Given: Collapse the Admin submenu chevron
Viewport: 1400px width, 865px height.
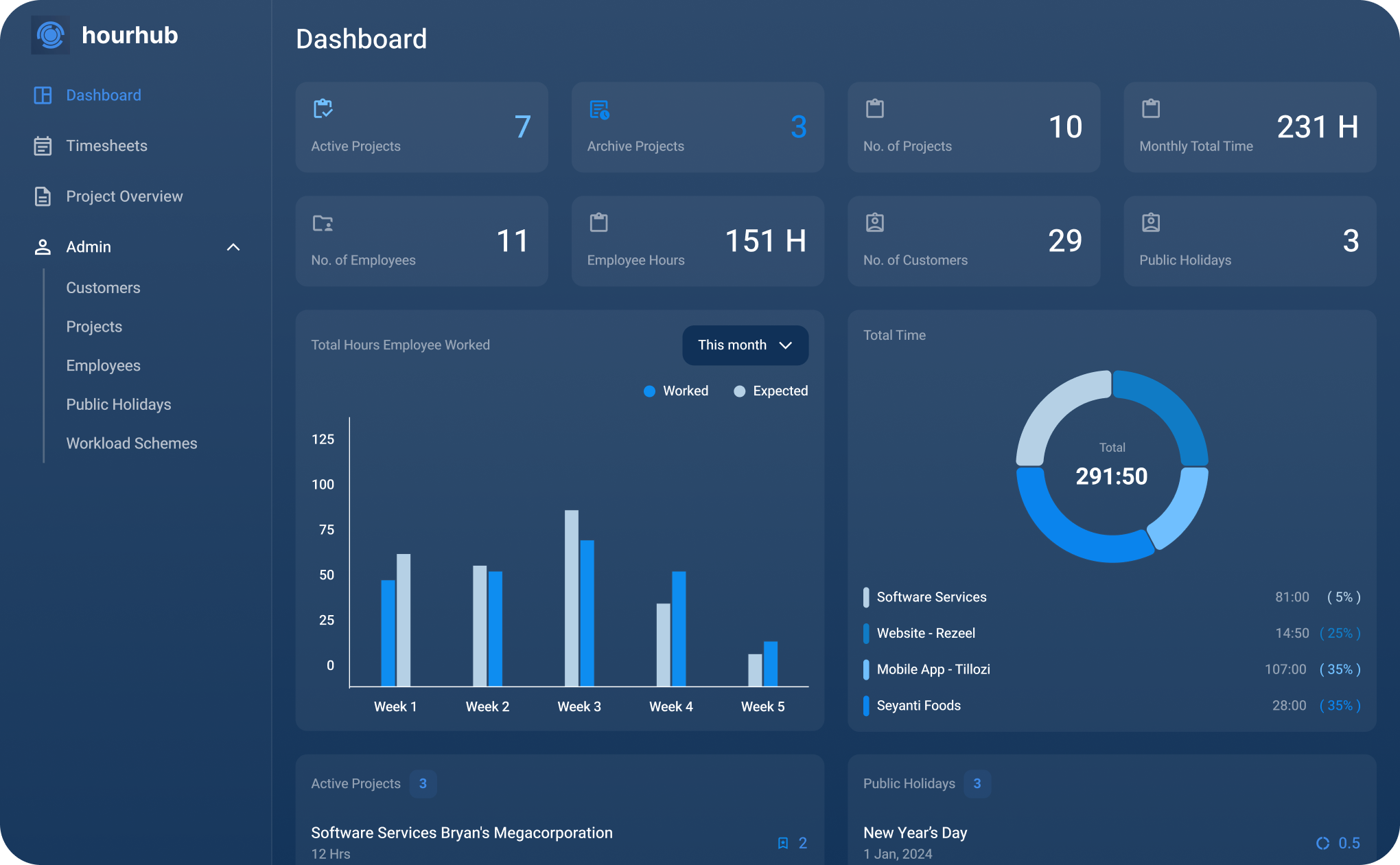Looking at the screenshot, I should click(233, 247).
